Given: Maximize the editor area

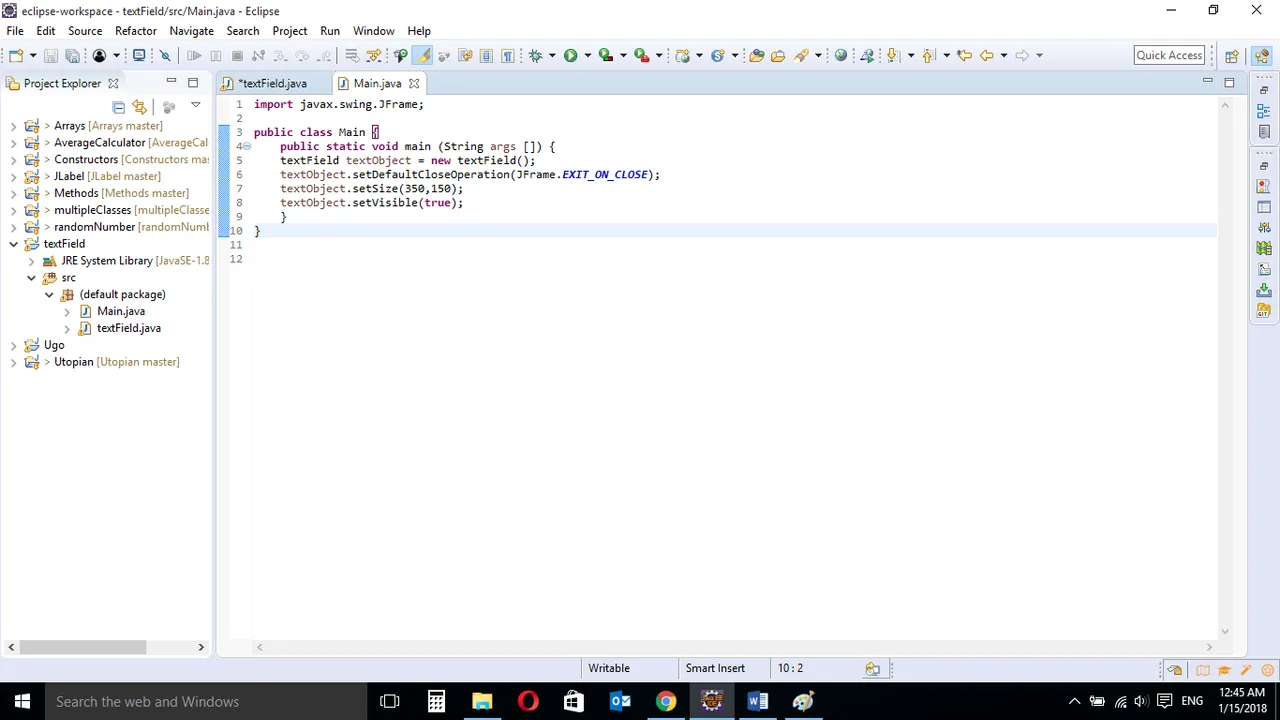Looking at the screenshot, I should coord(1229,82).
